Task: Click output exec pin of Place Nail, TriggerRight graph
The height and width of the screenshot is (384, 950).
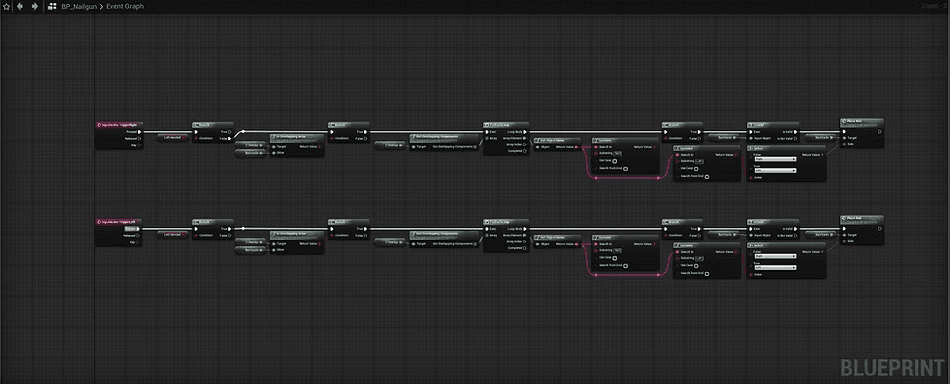Action: [x=880, y=132]
